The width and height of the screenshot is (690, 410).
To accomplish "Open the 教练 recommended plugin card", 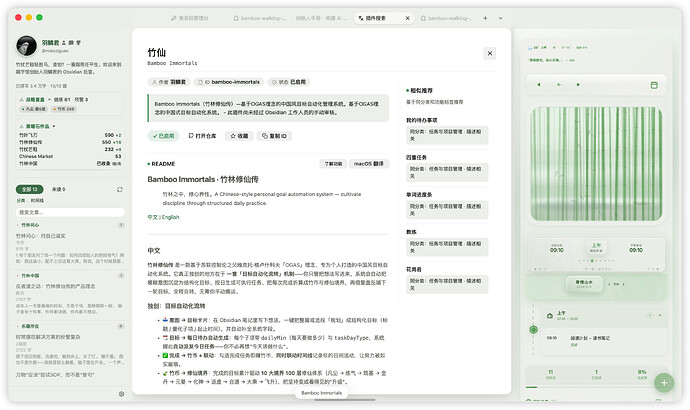I will pyautogui.click(x=447, y=242).
